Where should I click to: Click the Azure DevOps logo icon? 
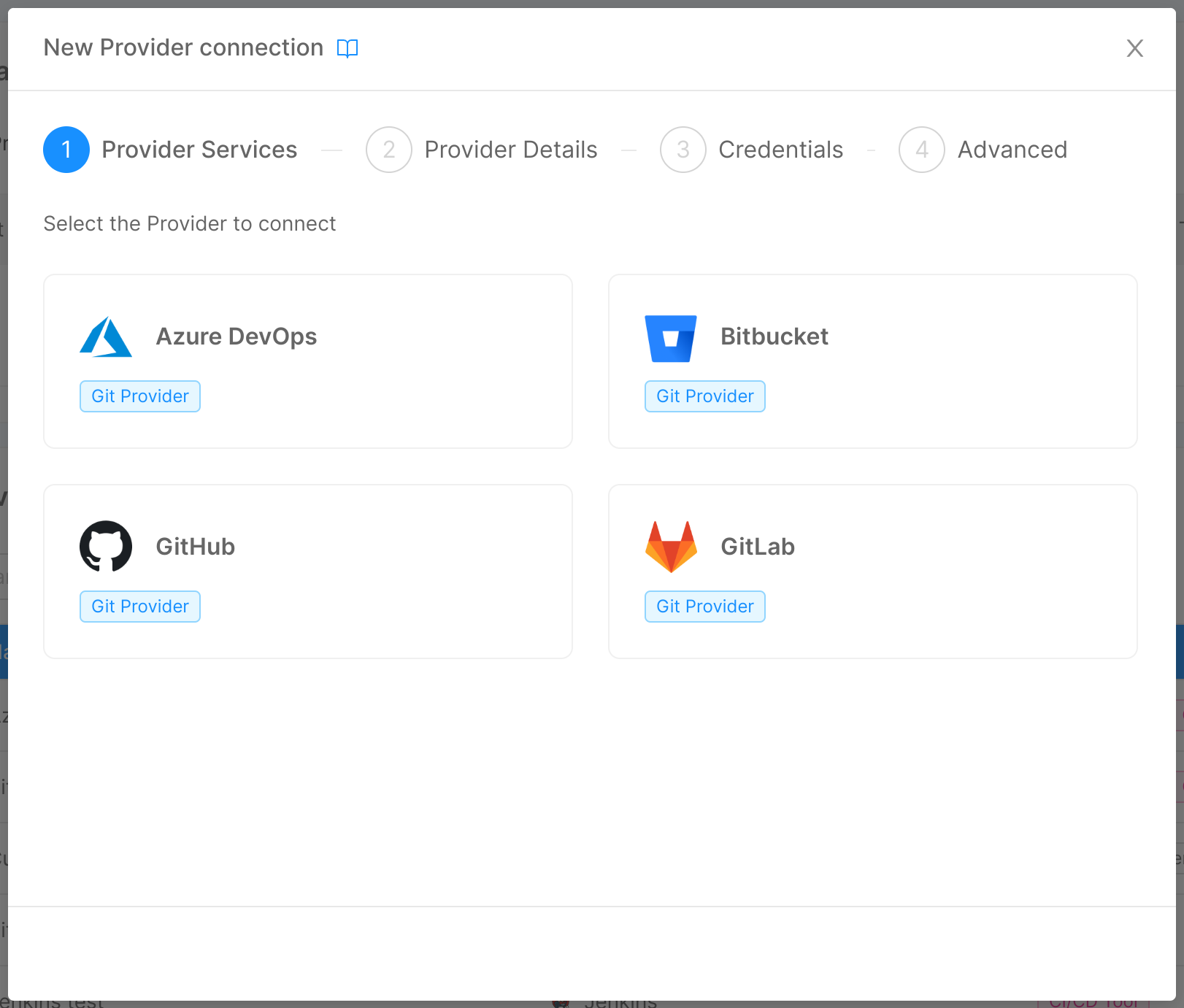coord(105,336)
